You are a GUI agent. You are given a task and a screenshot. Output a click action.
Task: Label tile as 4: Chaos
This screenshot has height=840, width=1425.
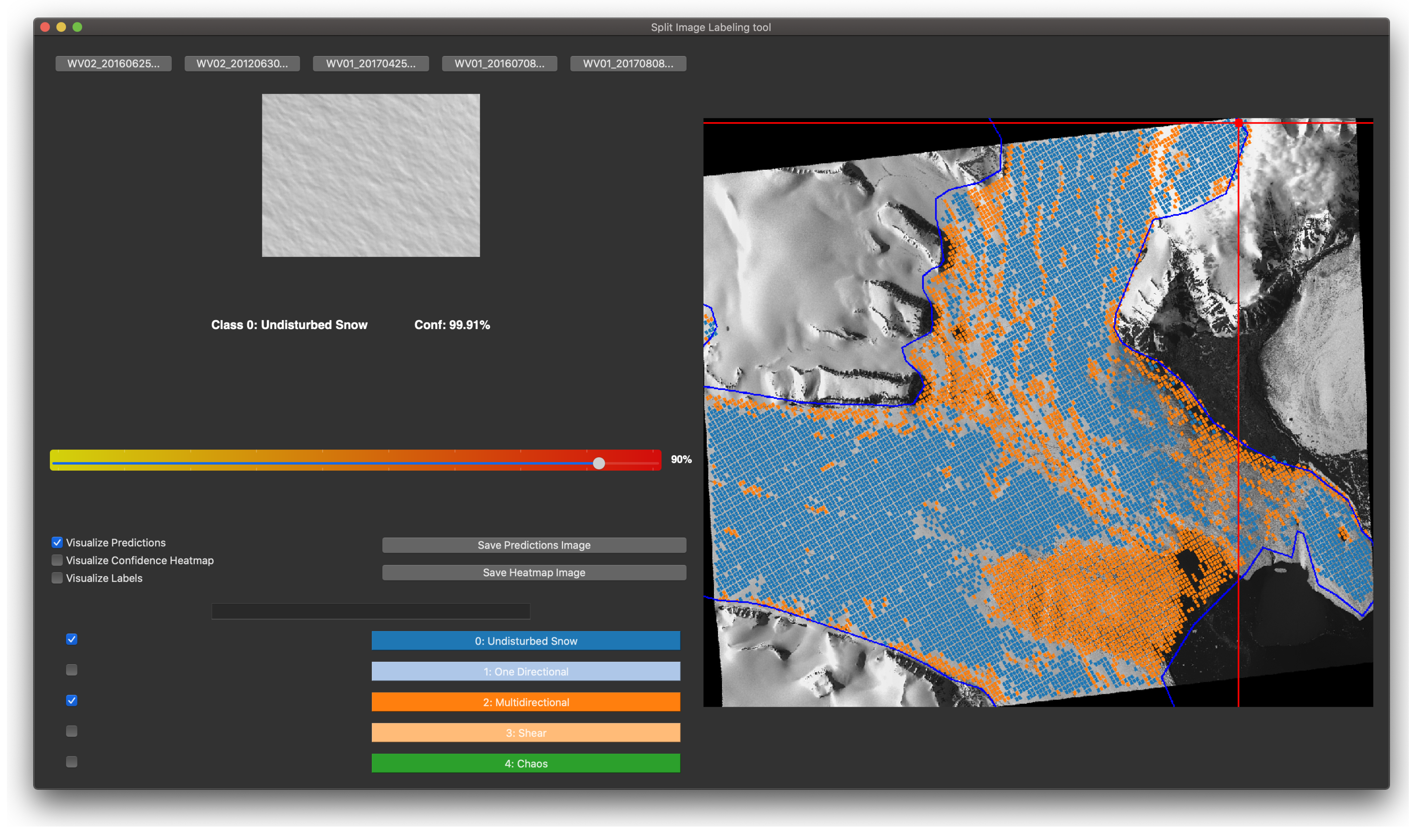[x=525, y=763]
